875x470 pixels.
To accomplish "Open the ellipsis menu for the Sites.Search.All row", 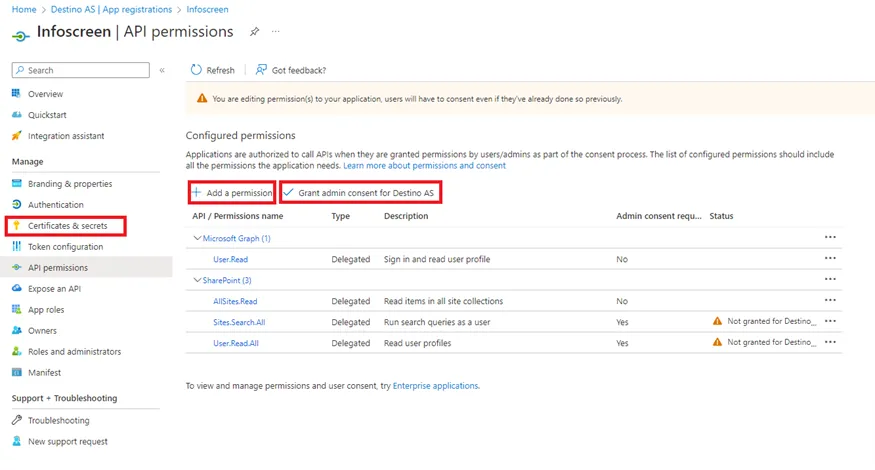I will [830, 321].
